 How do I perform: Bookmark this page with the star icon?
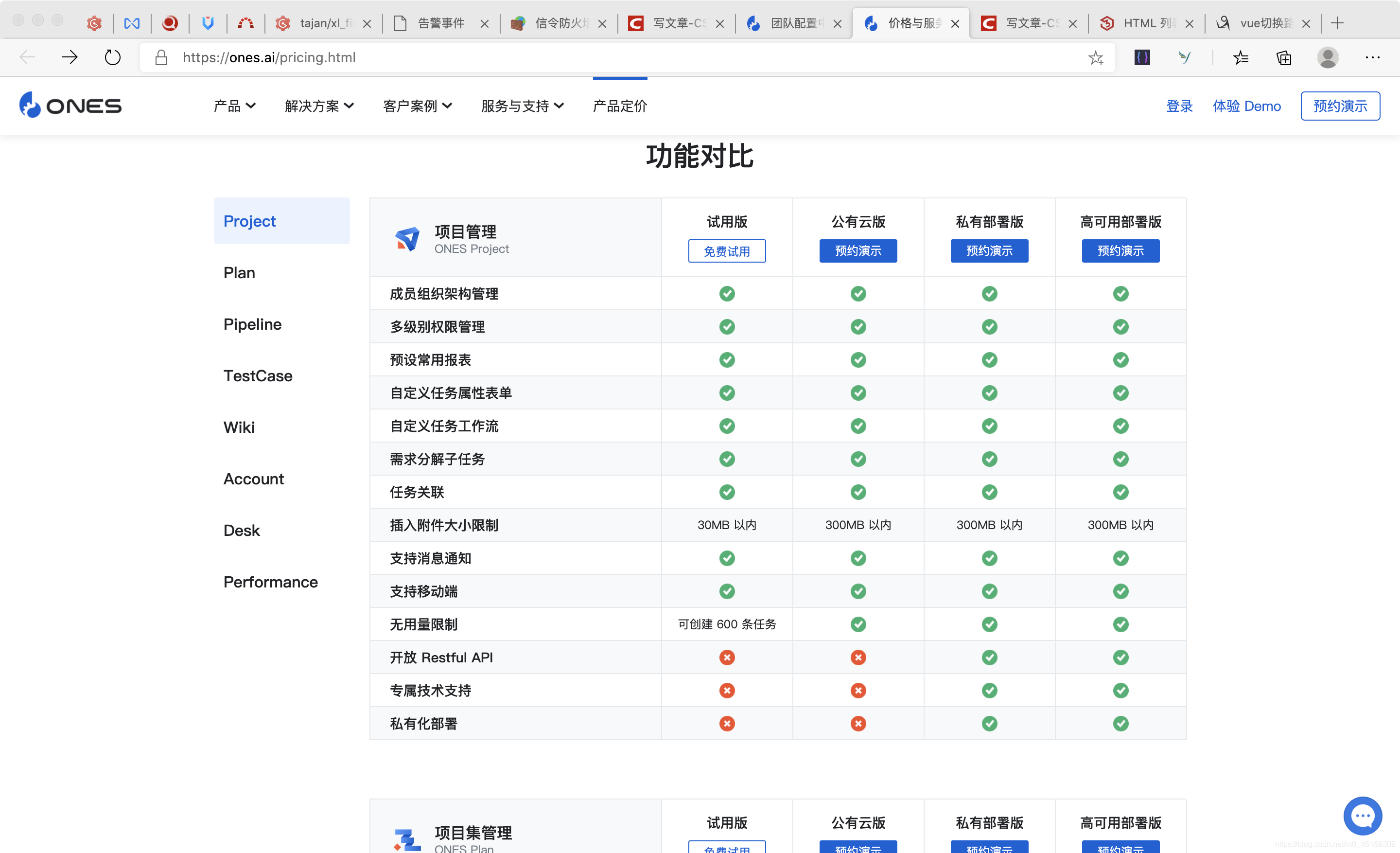(1096, 57)
